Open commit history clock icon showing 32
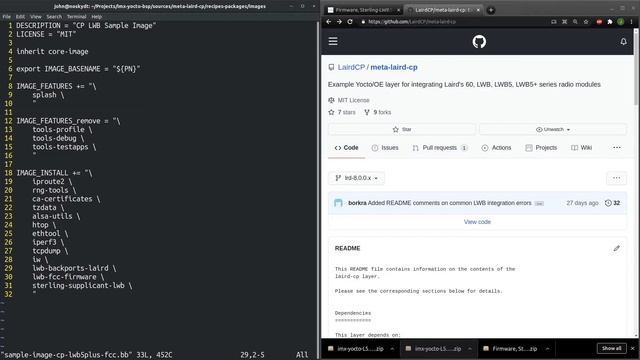This screenshot has width=640, height=360. coord(612,203)
